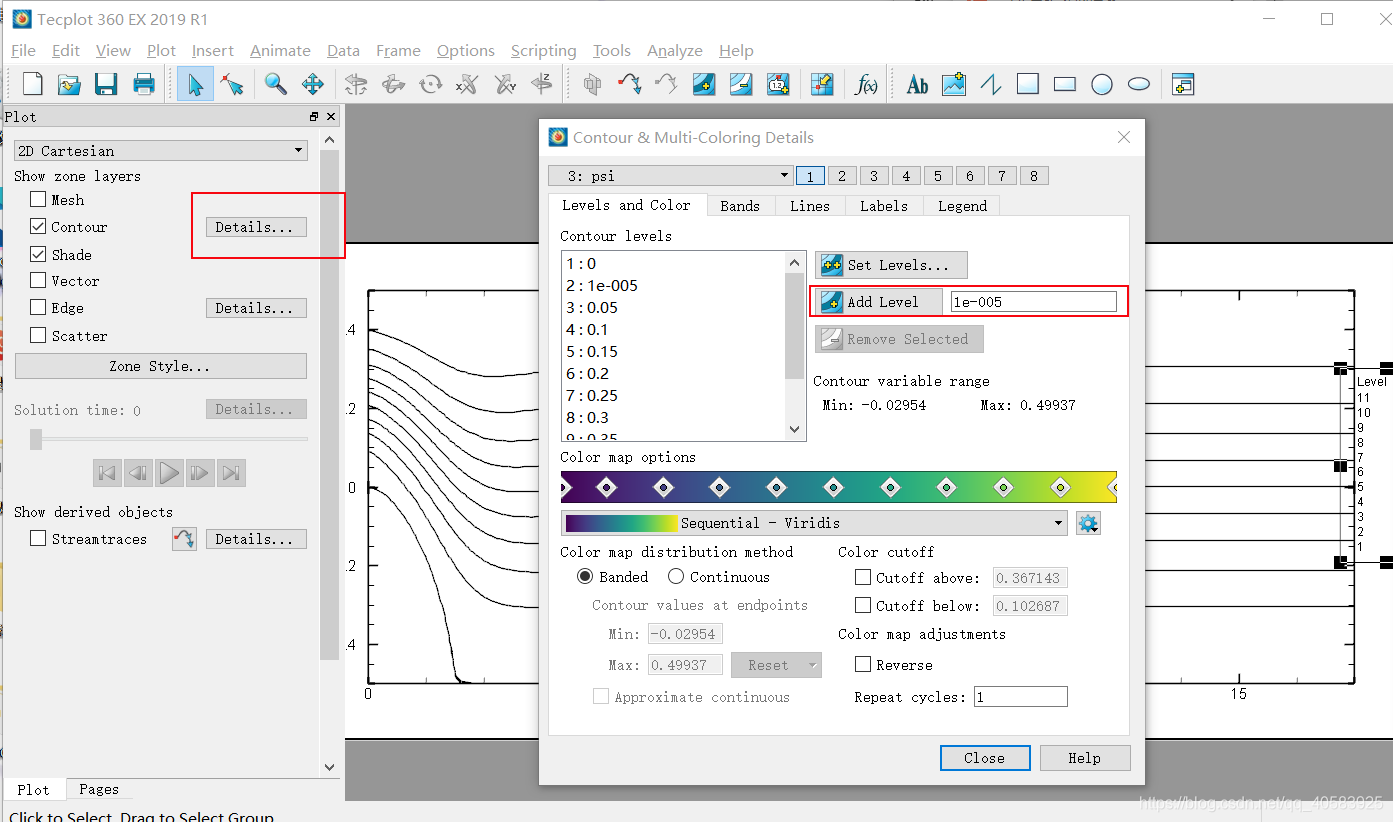Screen dimensions: 1393x822
Task: Choose the Insert Image tool
Action: point(953,85)
